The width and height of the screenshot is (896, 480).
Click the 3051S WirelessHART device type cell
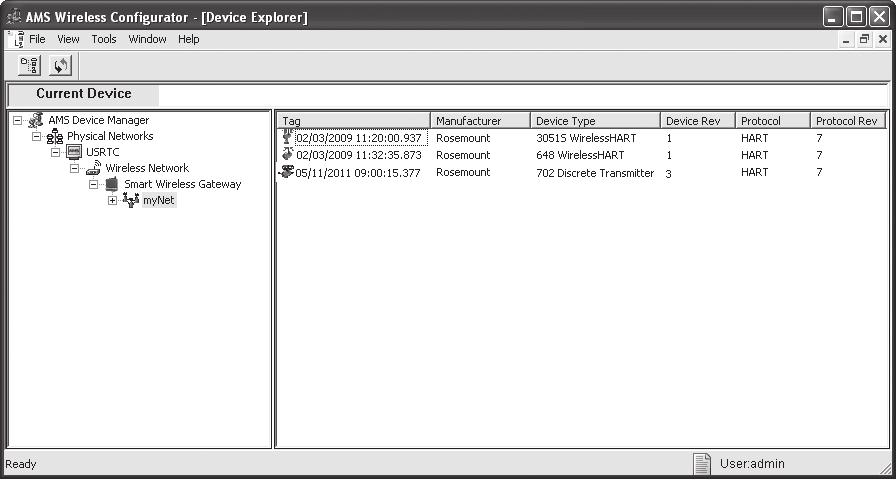click(586, 138)
